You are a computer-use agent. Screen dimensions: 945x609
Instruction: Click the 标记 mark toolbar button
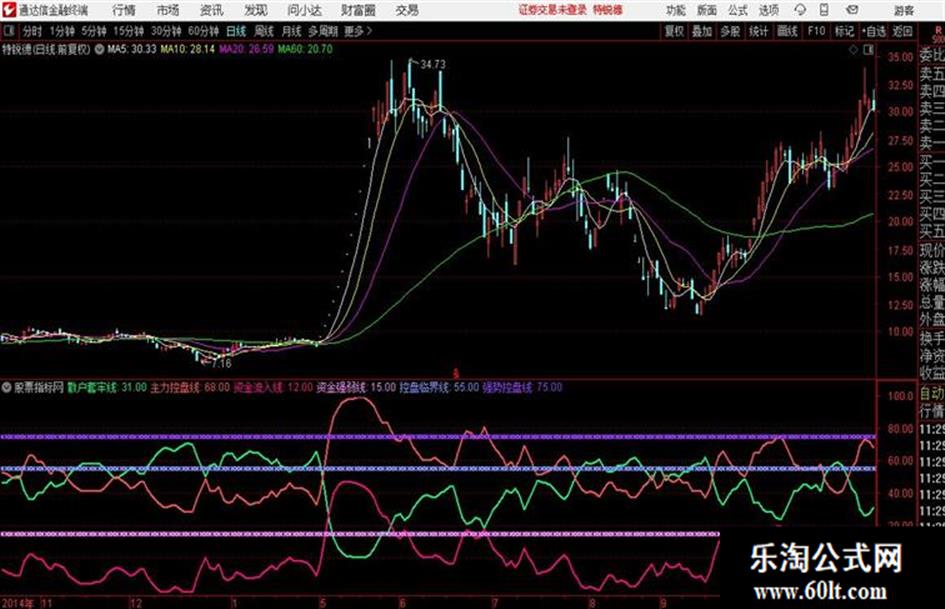(844, 31)
